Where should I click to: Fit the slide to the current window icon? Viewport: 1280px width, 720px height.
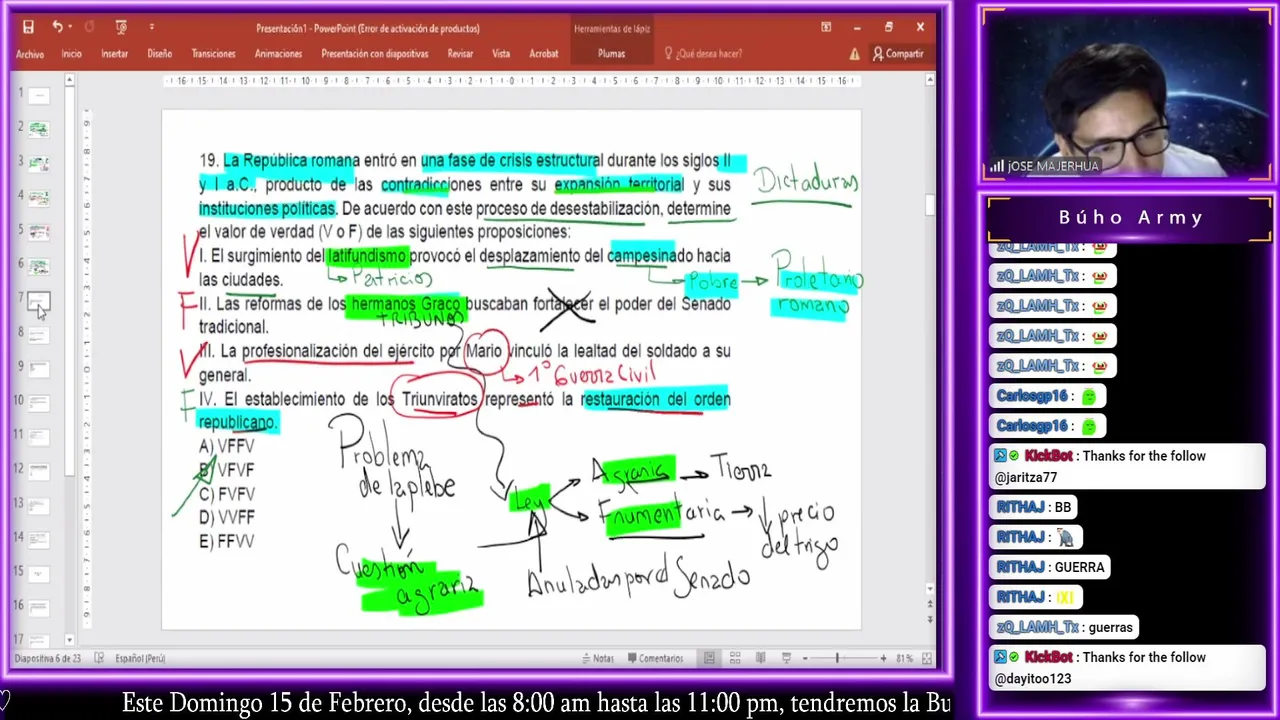click(x=926, y=658)
